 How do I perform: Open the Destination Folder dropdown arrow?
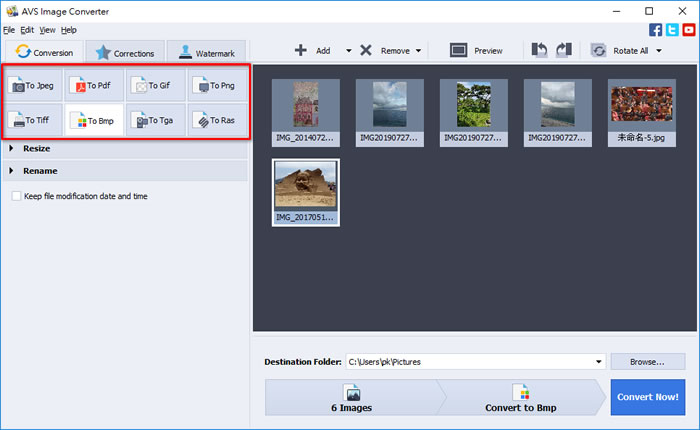pyautogui.click(x=599, y=362)
